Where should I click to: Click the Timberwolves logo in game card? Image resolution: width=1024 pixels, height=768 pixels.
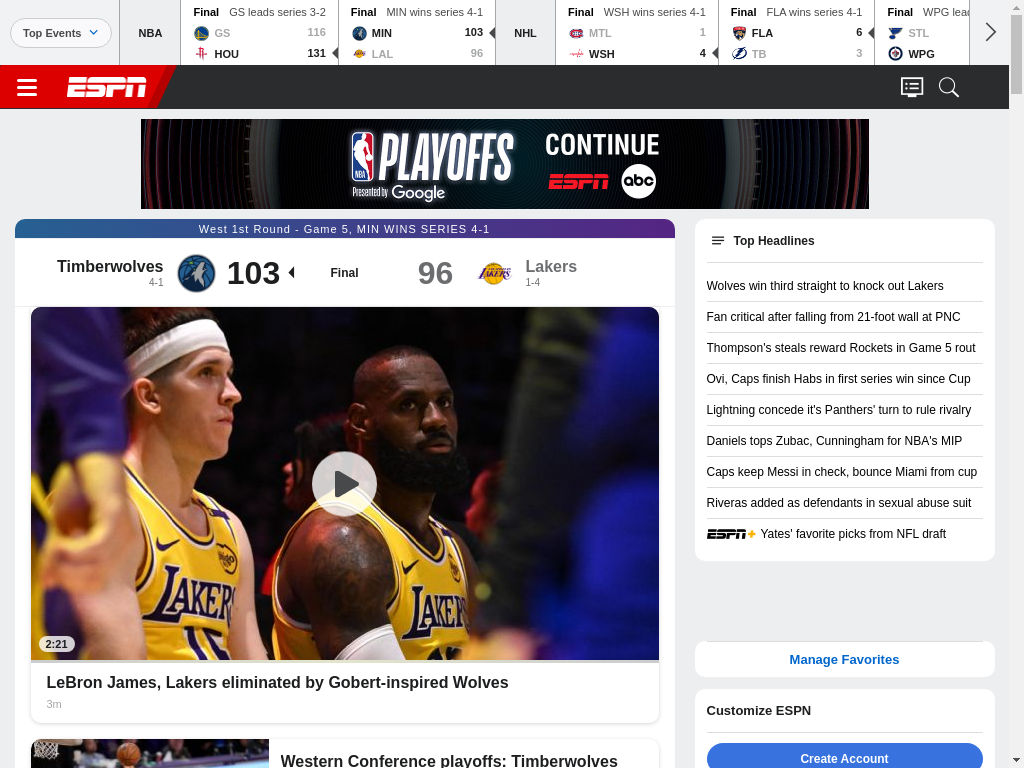[197, 273]
